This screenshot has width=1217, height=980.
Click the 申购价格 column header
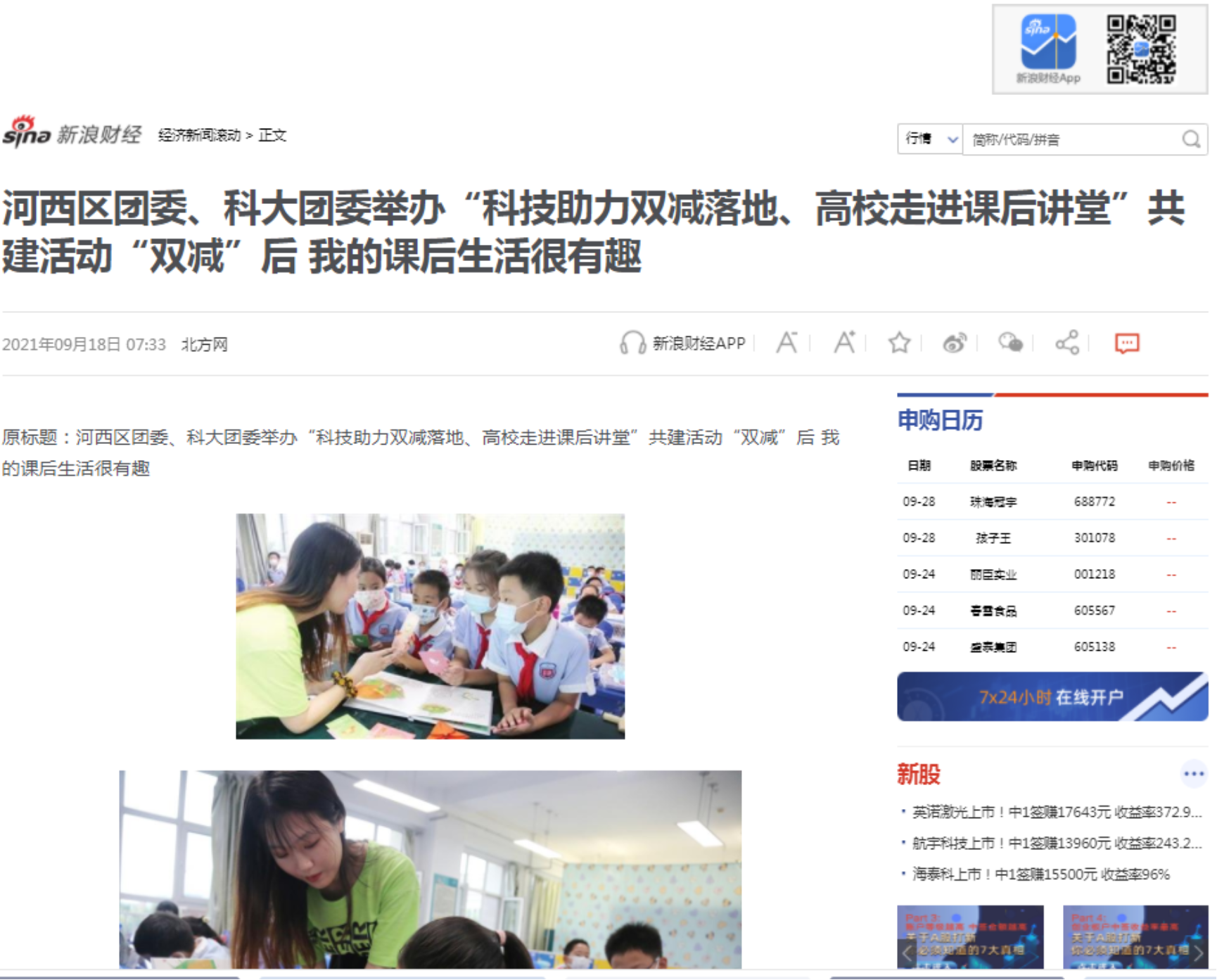click(1171, 465)
